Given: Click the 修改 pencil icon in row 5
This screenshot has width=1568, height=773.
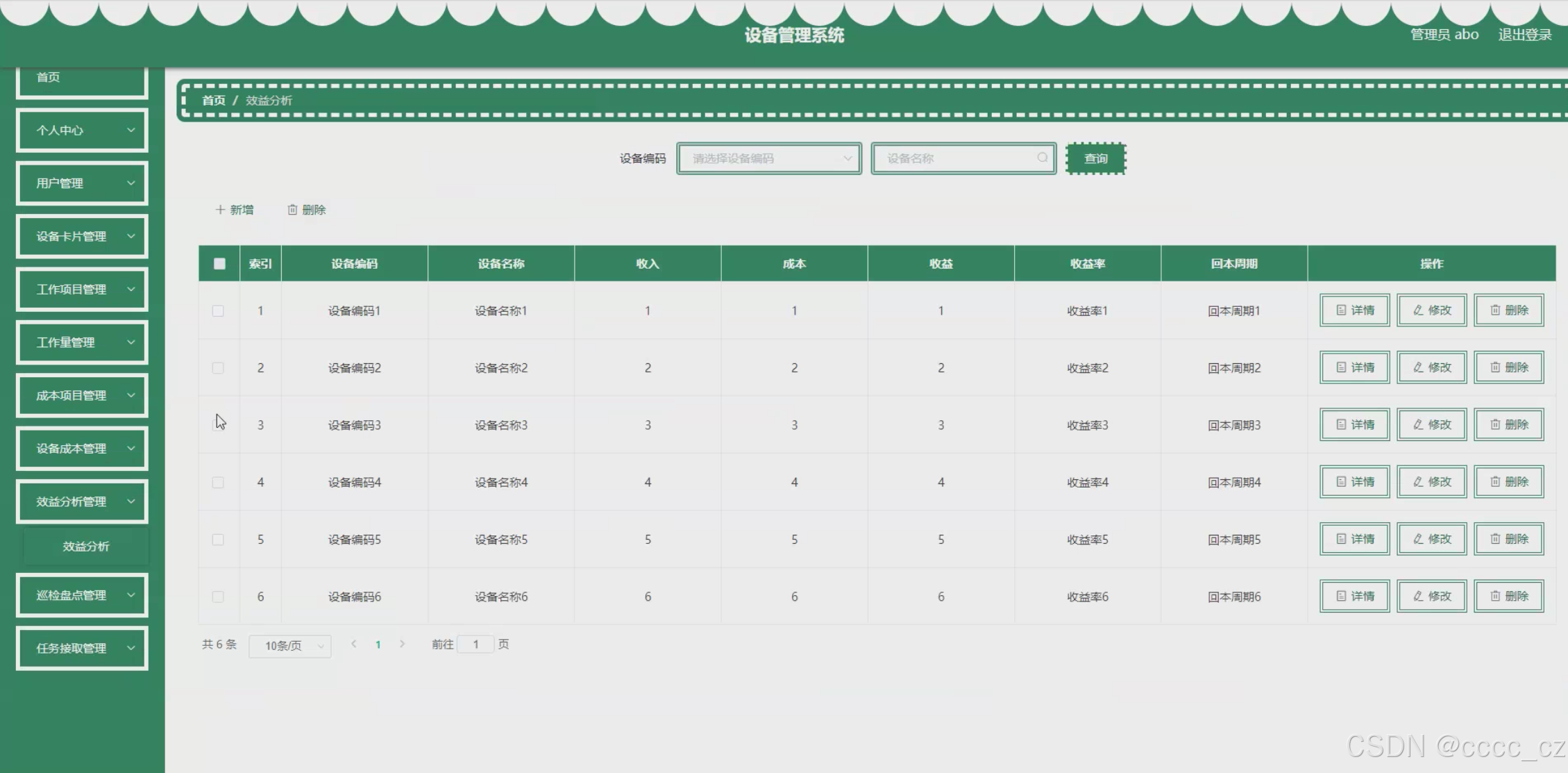Looking at the screenshot, I should (1418, 538).
